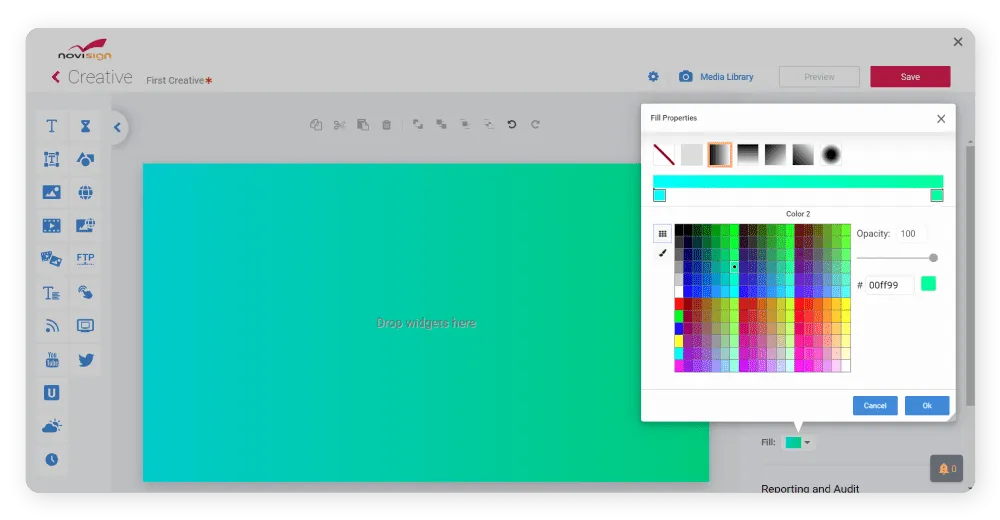This screenshot has width=1000, height=520.
Task: Click the left gradient color stop
Action: [660, 196]
